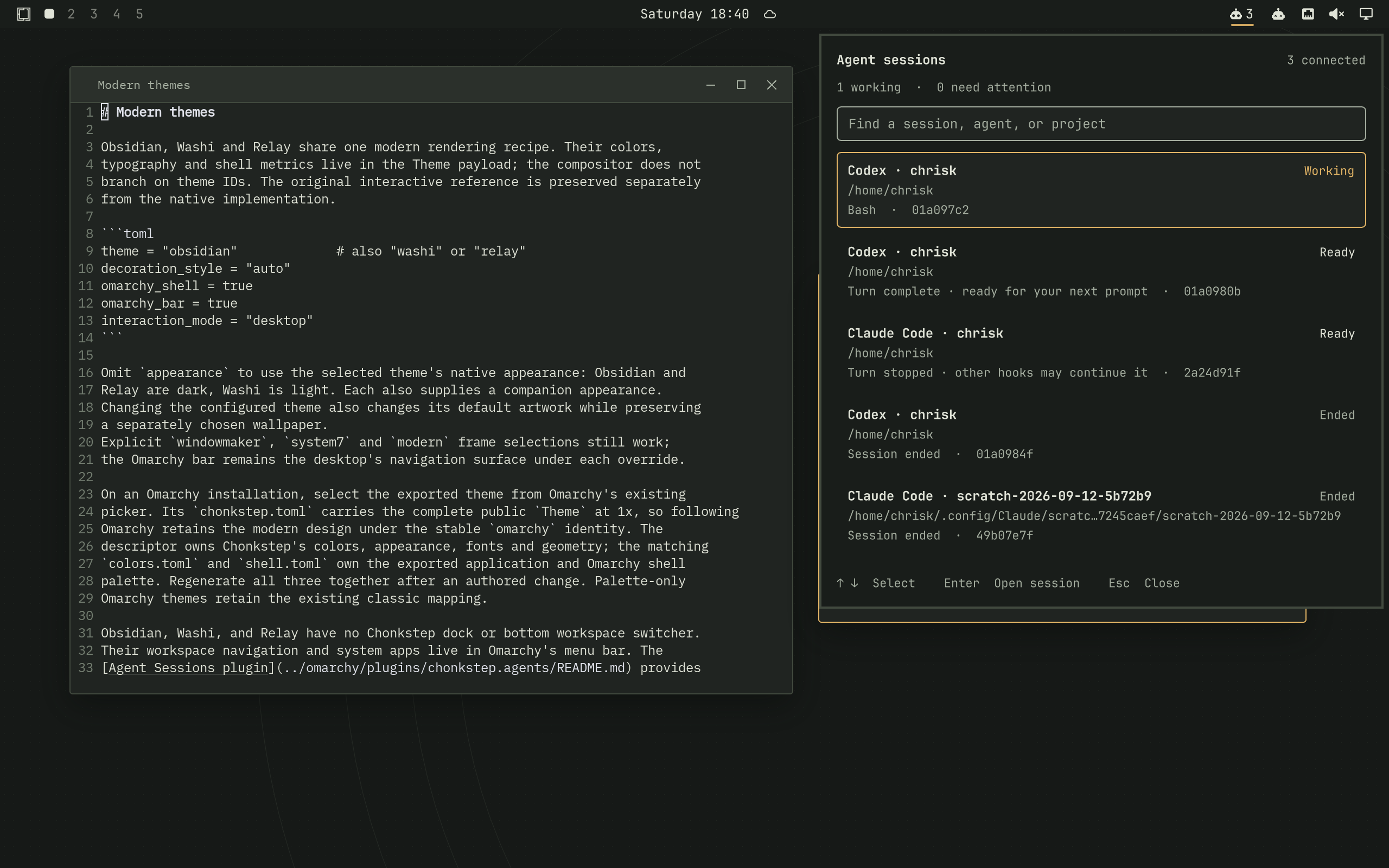Open the cloud weather icon
The width and height of the screenshot is (1389, 868).
[x=770, y=14]
